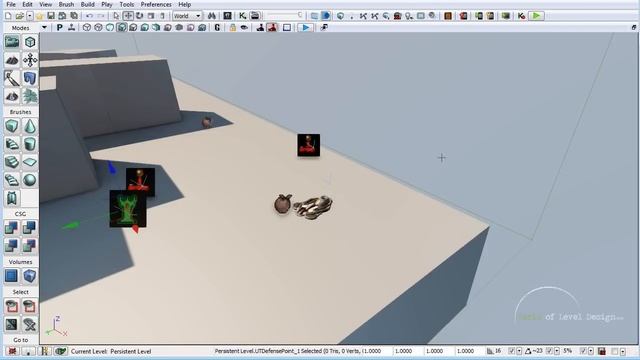This screenshot has width=640, height=360.
Task: Open the File menu
Action: pos(11,4)
